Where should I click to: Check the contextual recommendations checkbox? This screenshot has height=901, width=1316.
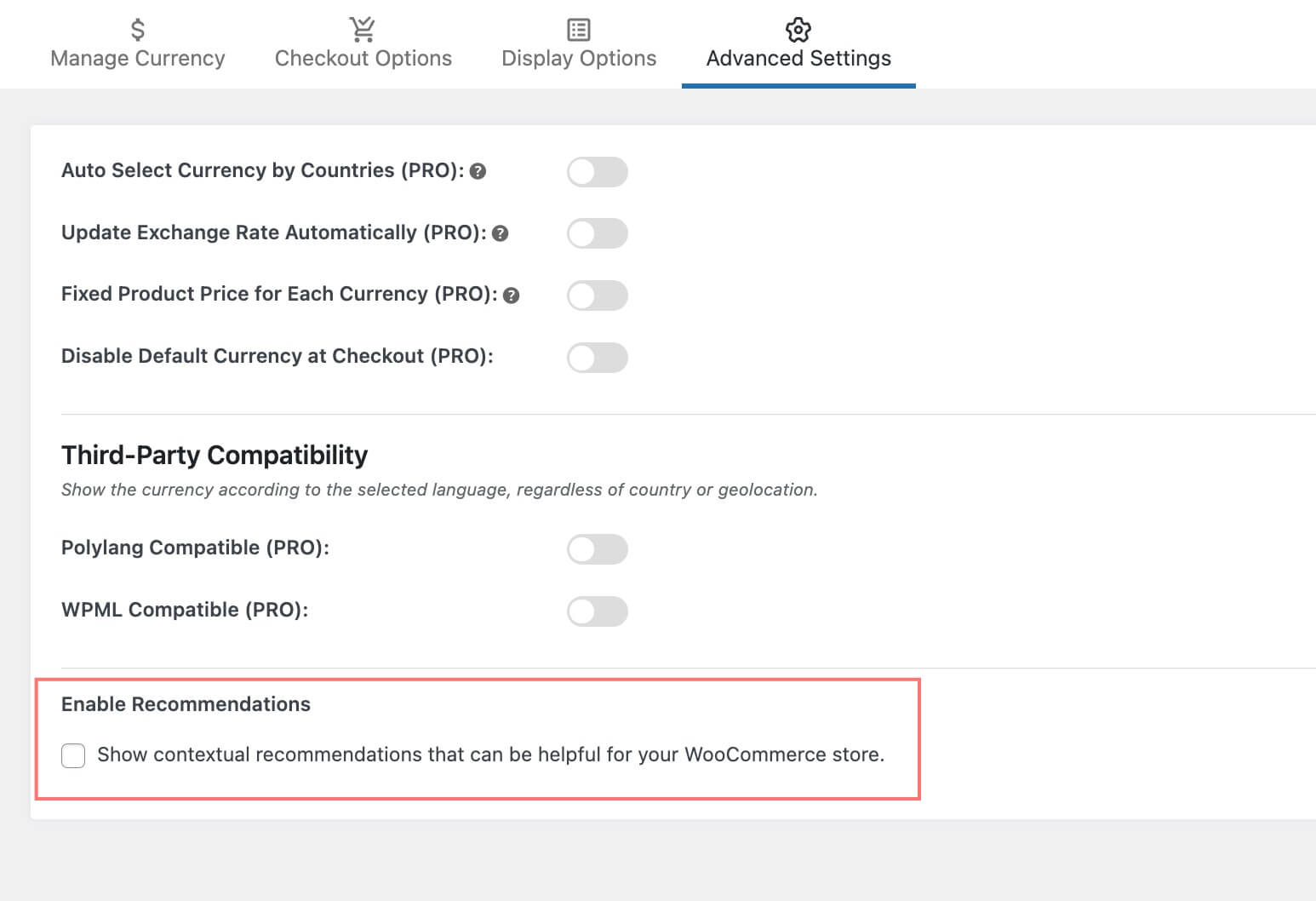pos(73,755)
